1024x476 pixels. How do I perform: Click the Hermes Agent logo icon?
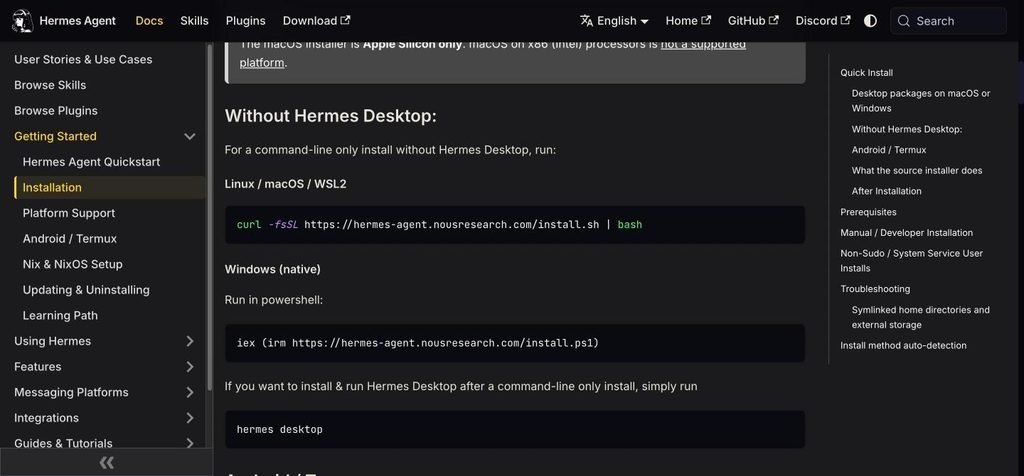click(x=23, y=21)
